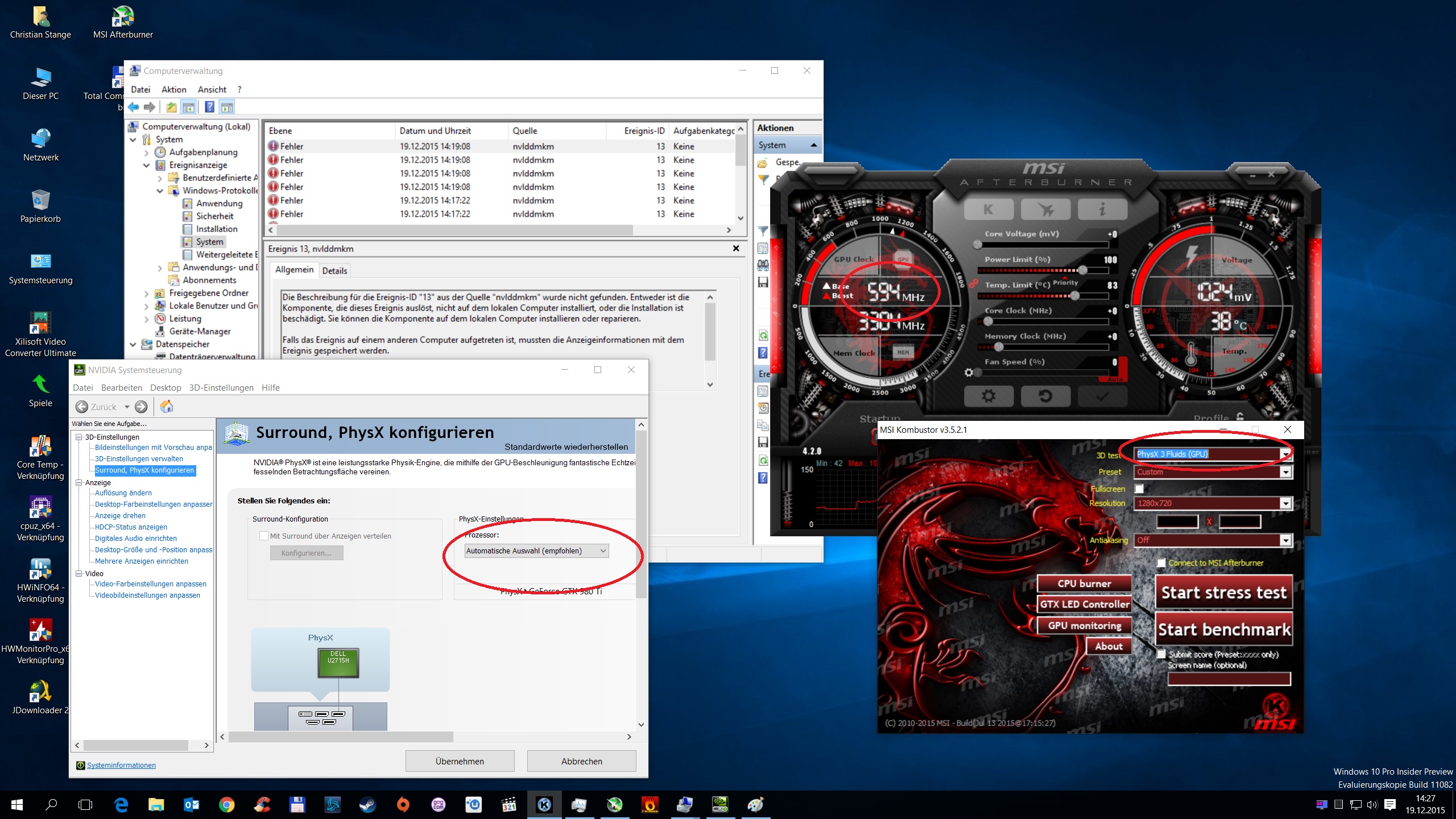This screenshot has width=1456, height=819.
Task: Click the back arrow in Computerverwaltung toolbar
Action: (134, 107)
